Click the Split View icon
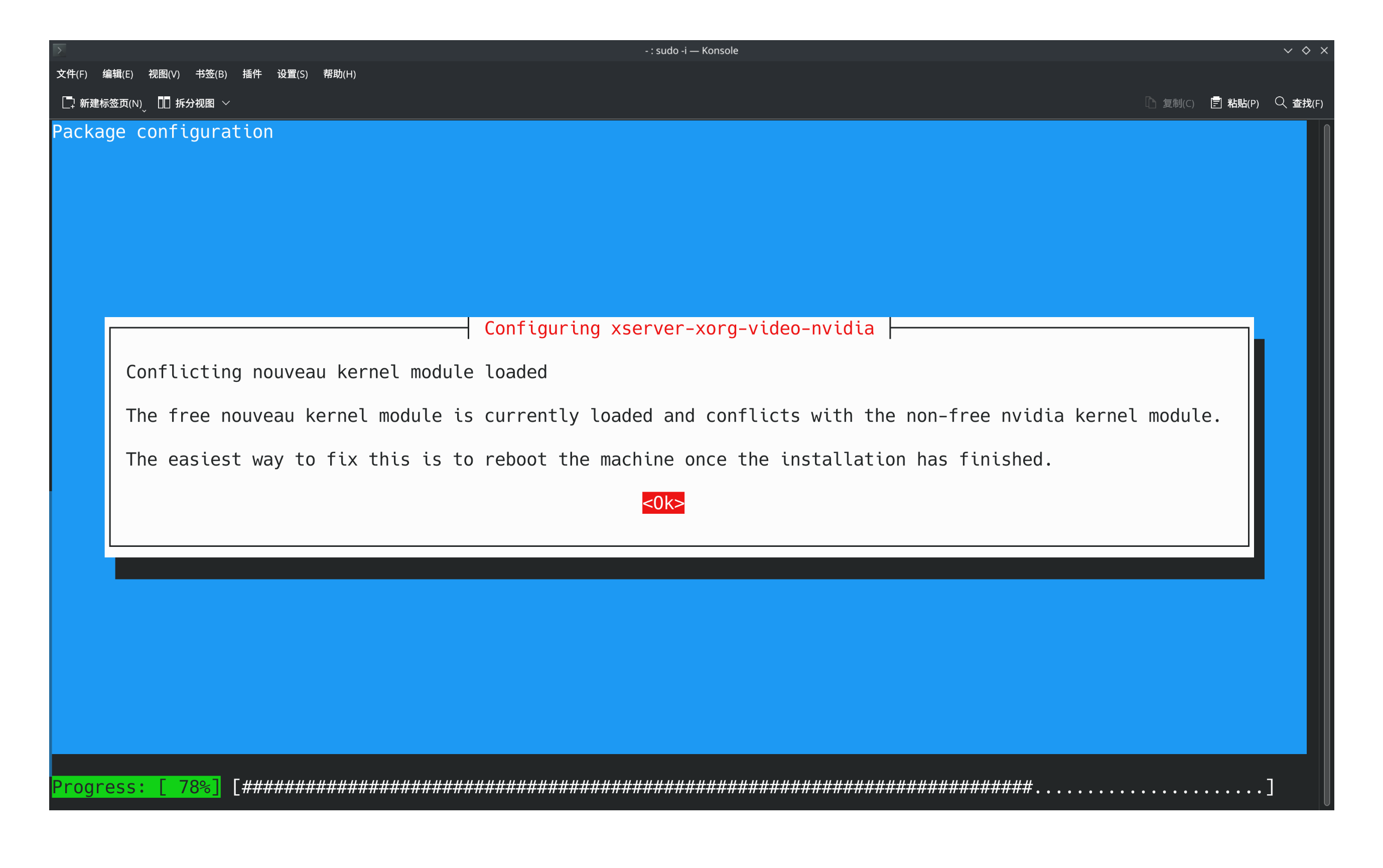The height and width of the screenshot is (868, 1383). click(164, 103)
